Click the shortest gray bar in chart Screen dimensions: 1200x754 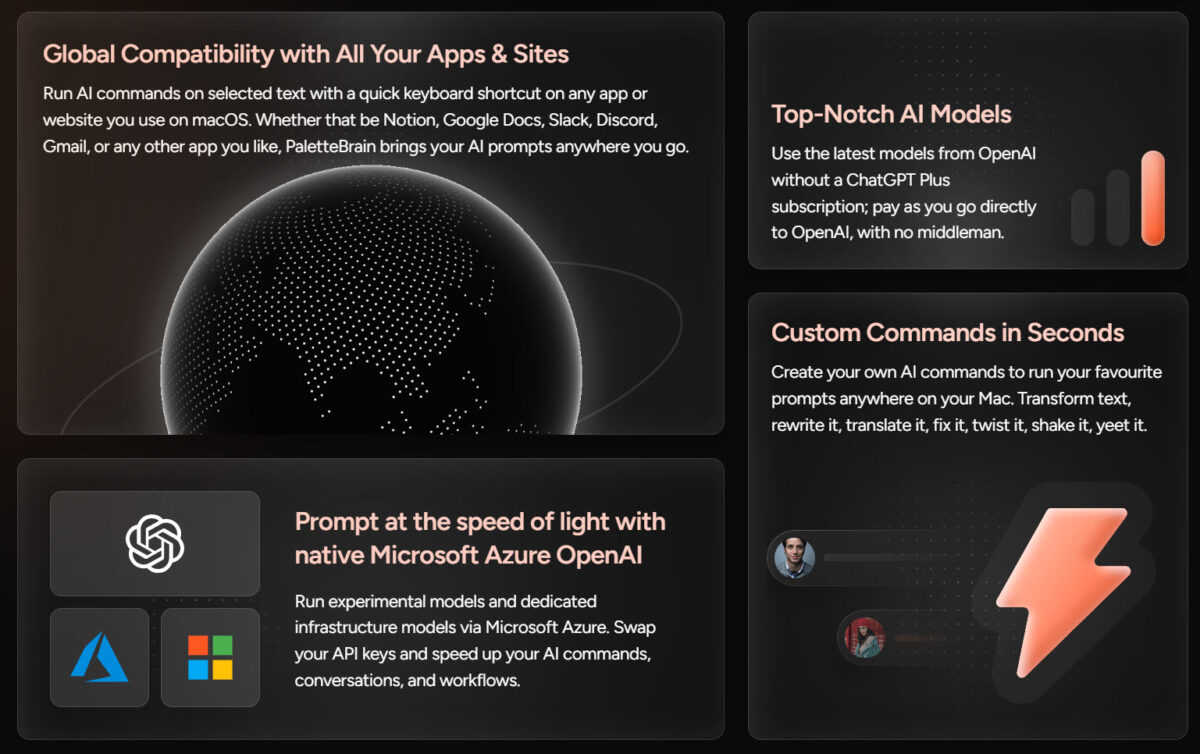1082,217
